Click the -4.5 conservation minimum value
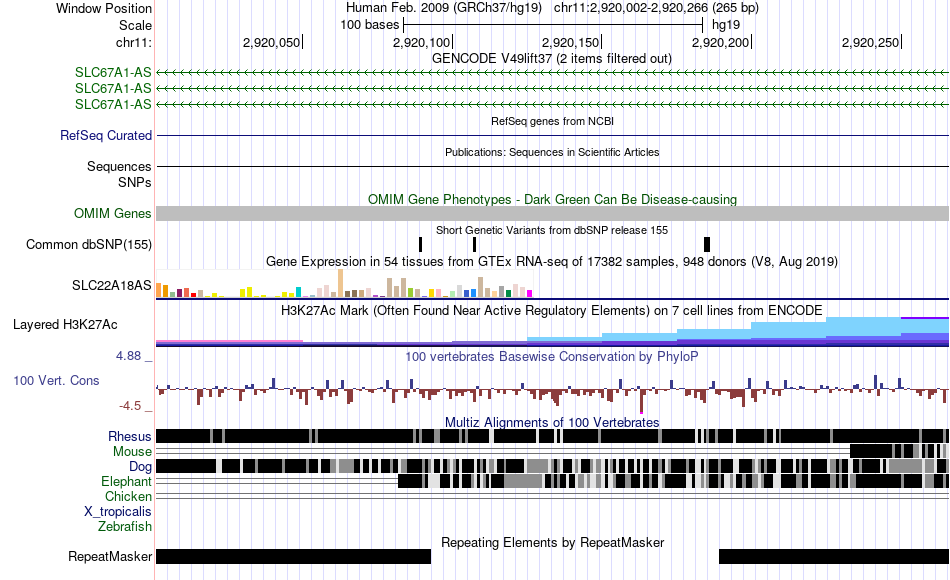 [x=130, y=405]
